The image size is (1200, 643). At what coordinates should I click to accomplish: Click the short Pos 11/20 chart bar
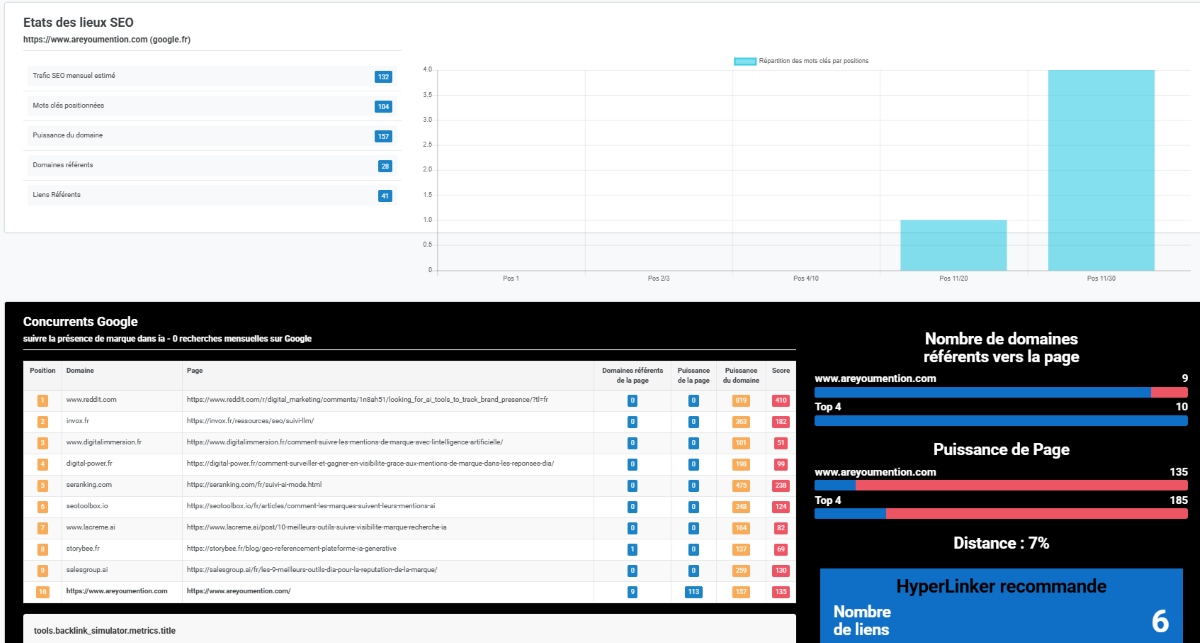pos(953,245)
